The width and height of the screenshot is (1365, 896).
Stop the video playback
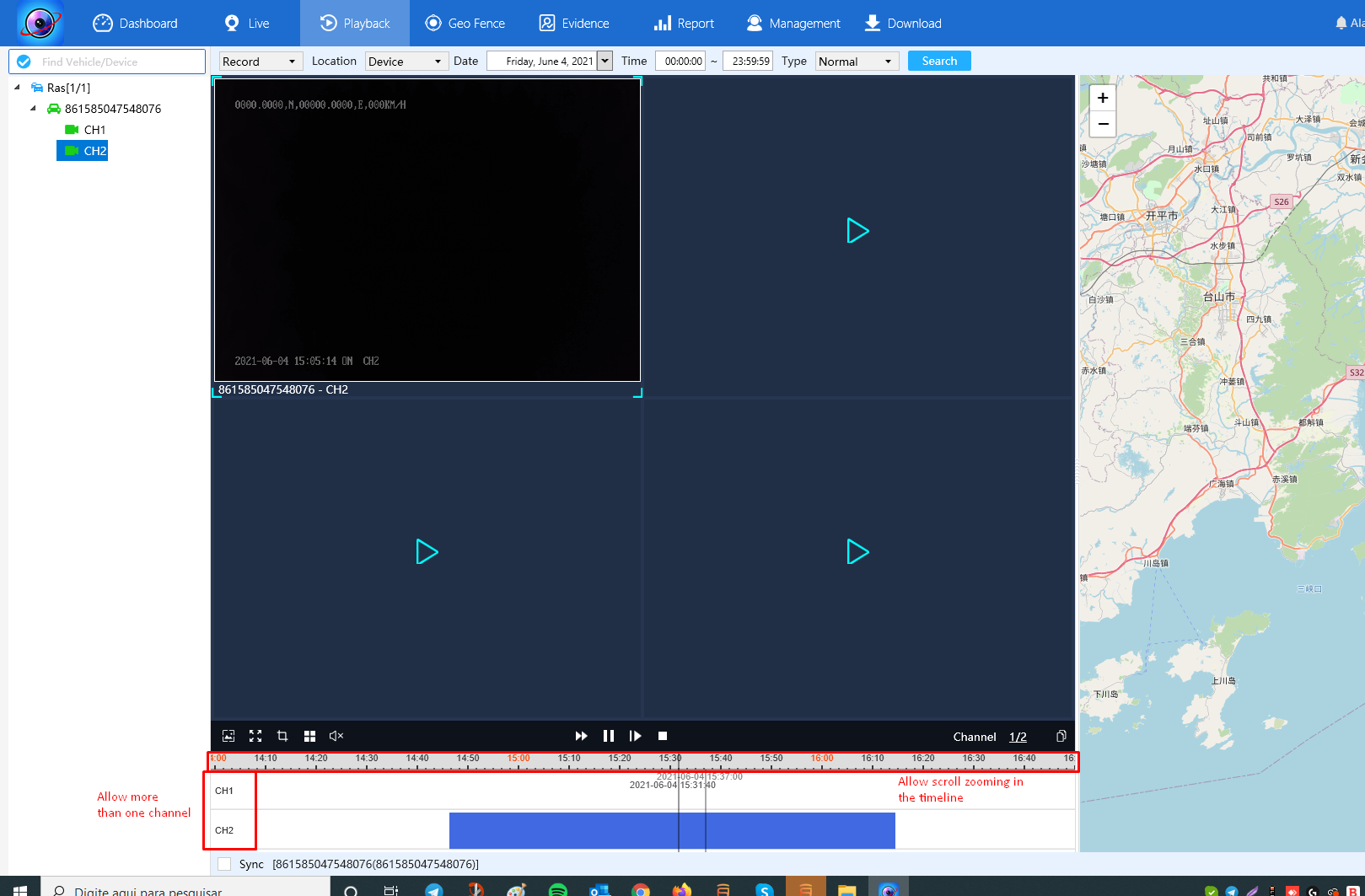pos(663,736)
